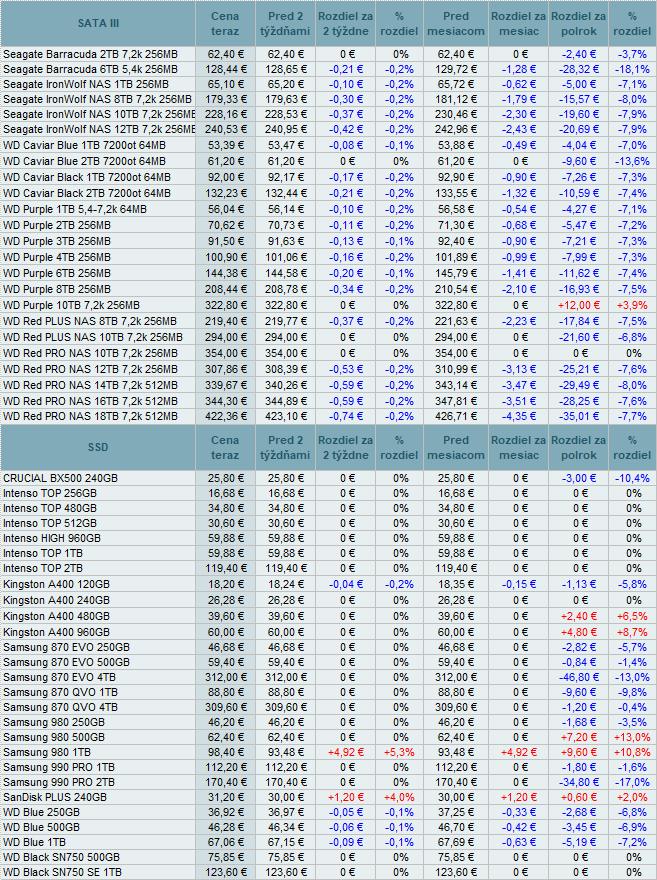Click the SSD section header
Viewport: 657px width, 880px height.
[98, 447]
